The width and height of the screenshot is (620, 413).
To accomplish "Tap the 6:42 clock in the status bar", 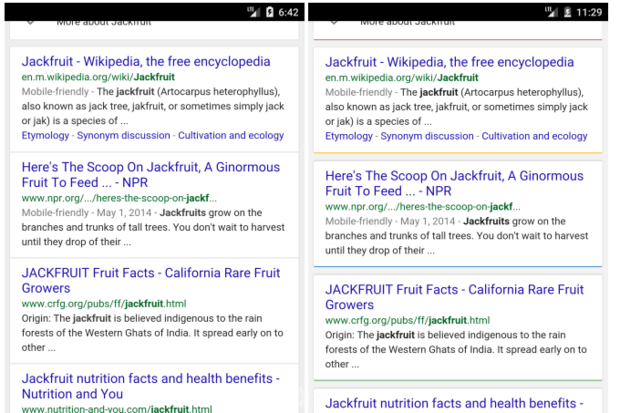I will click(288, 12).
